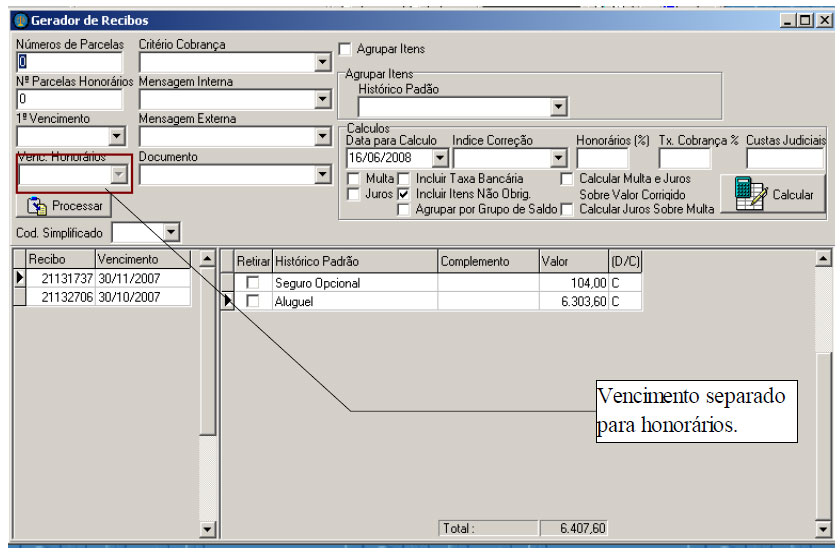
Task: Enable the Agrupar Itens checkbox
Action: coord(345,49)
